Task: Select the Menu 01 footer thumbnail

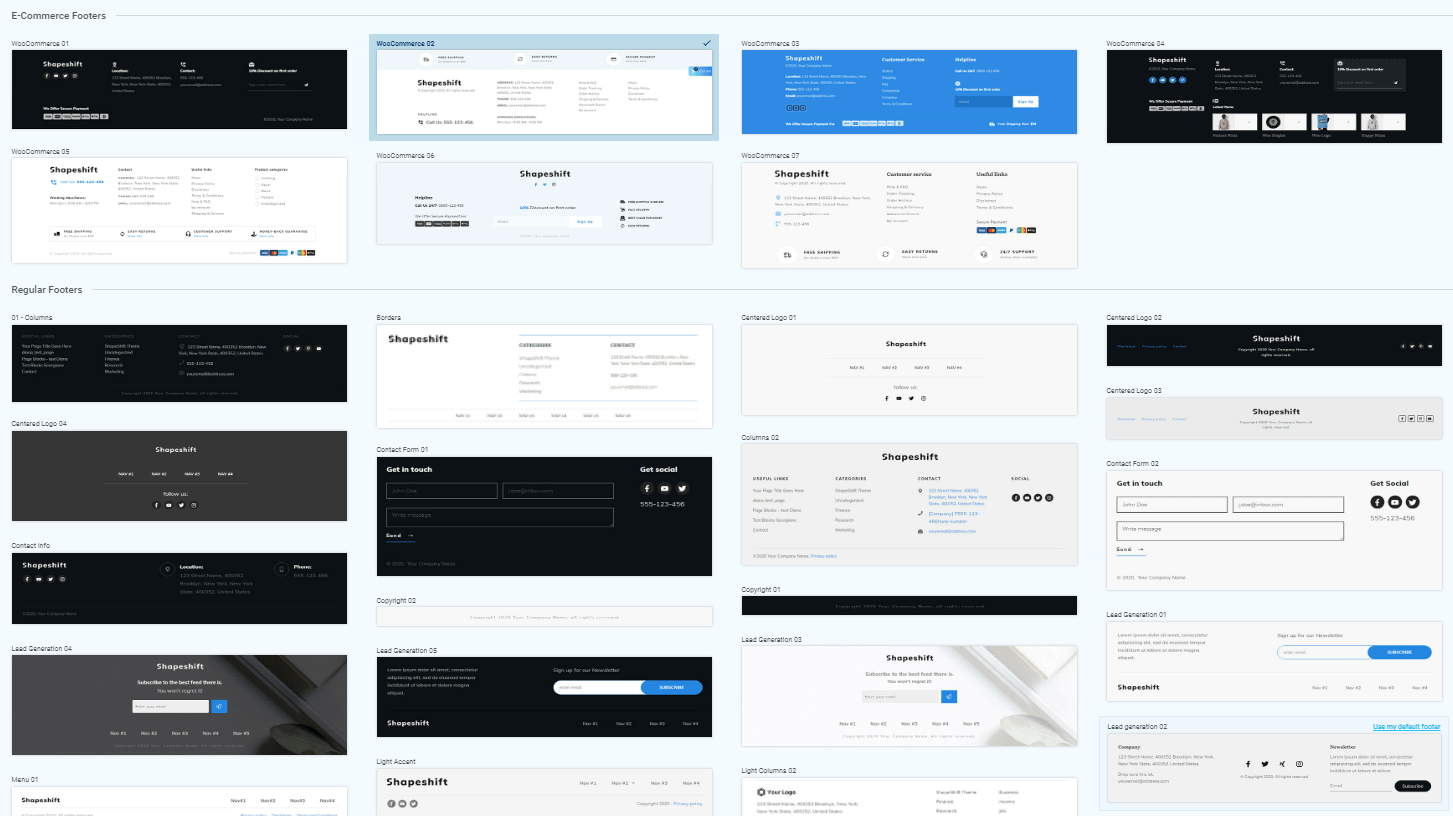Action: click(x=179, y=801)
